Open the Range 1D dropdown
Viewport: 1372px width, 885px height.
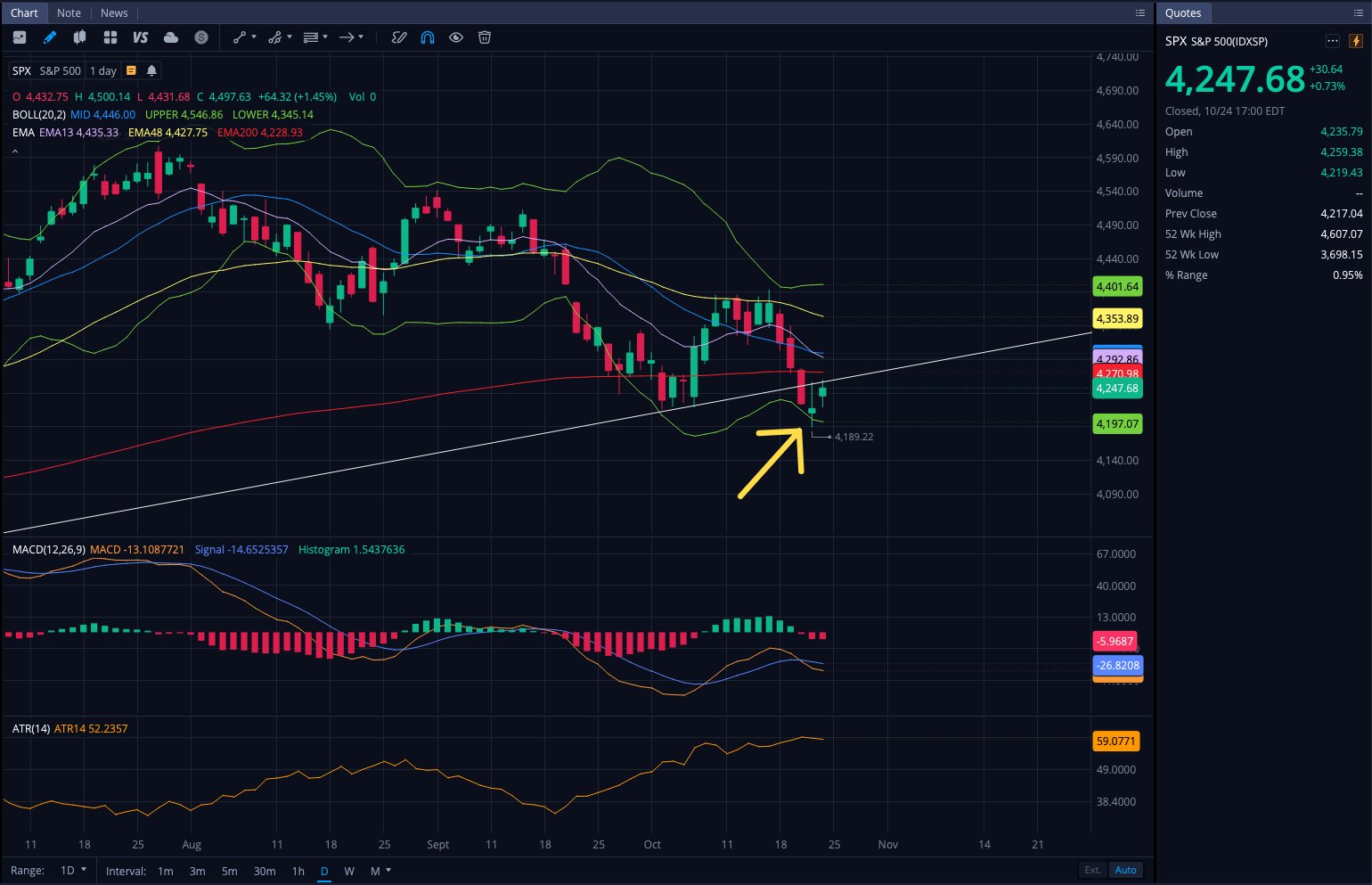coord(73,870)
